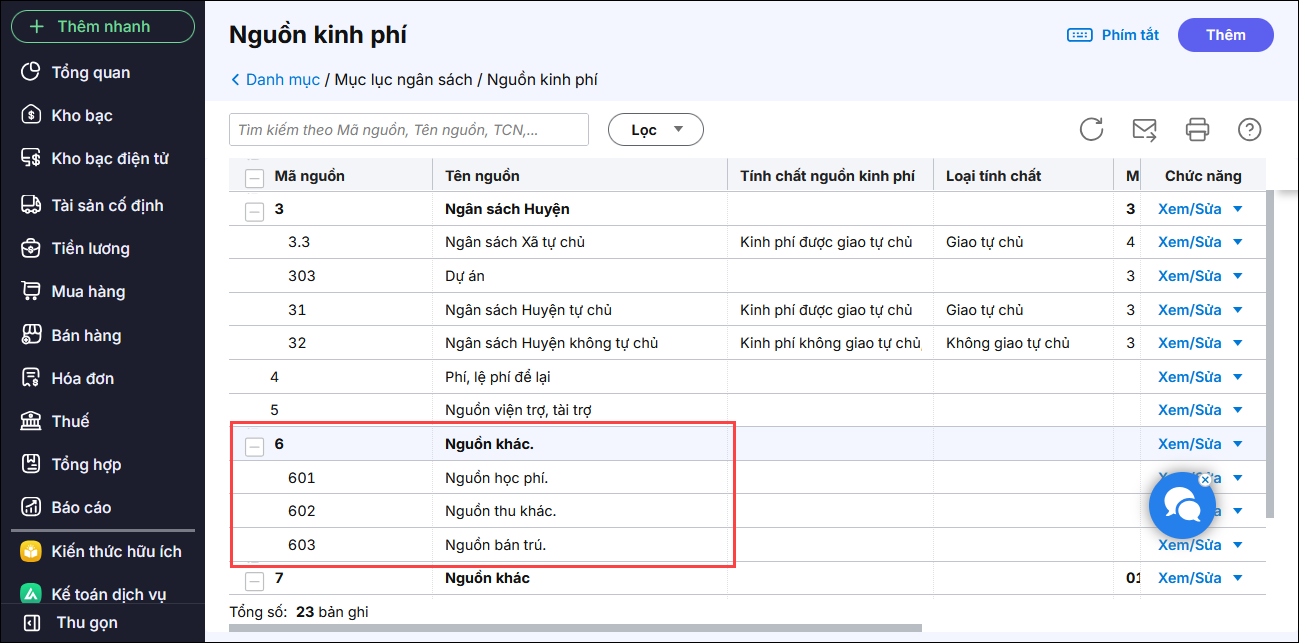Click Tính chất nguồn kinh phí column header
Image resolution: width=1299 pixels, height=643 pixels.
click(827, 176)
